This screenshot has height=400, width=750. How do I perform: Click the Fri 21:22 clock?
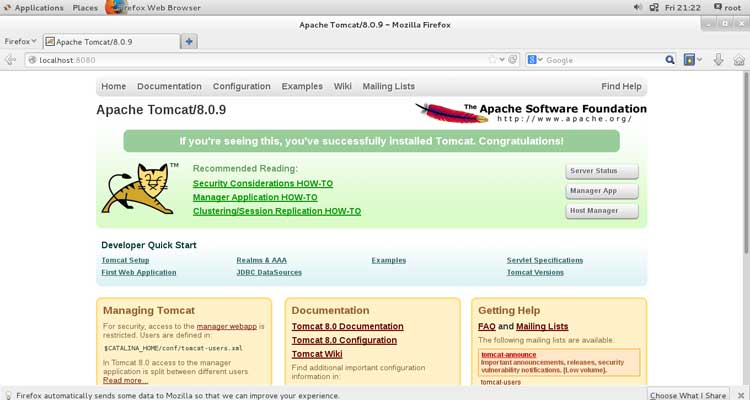point(683,8)
